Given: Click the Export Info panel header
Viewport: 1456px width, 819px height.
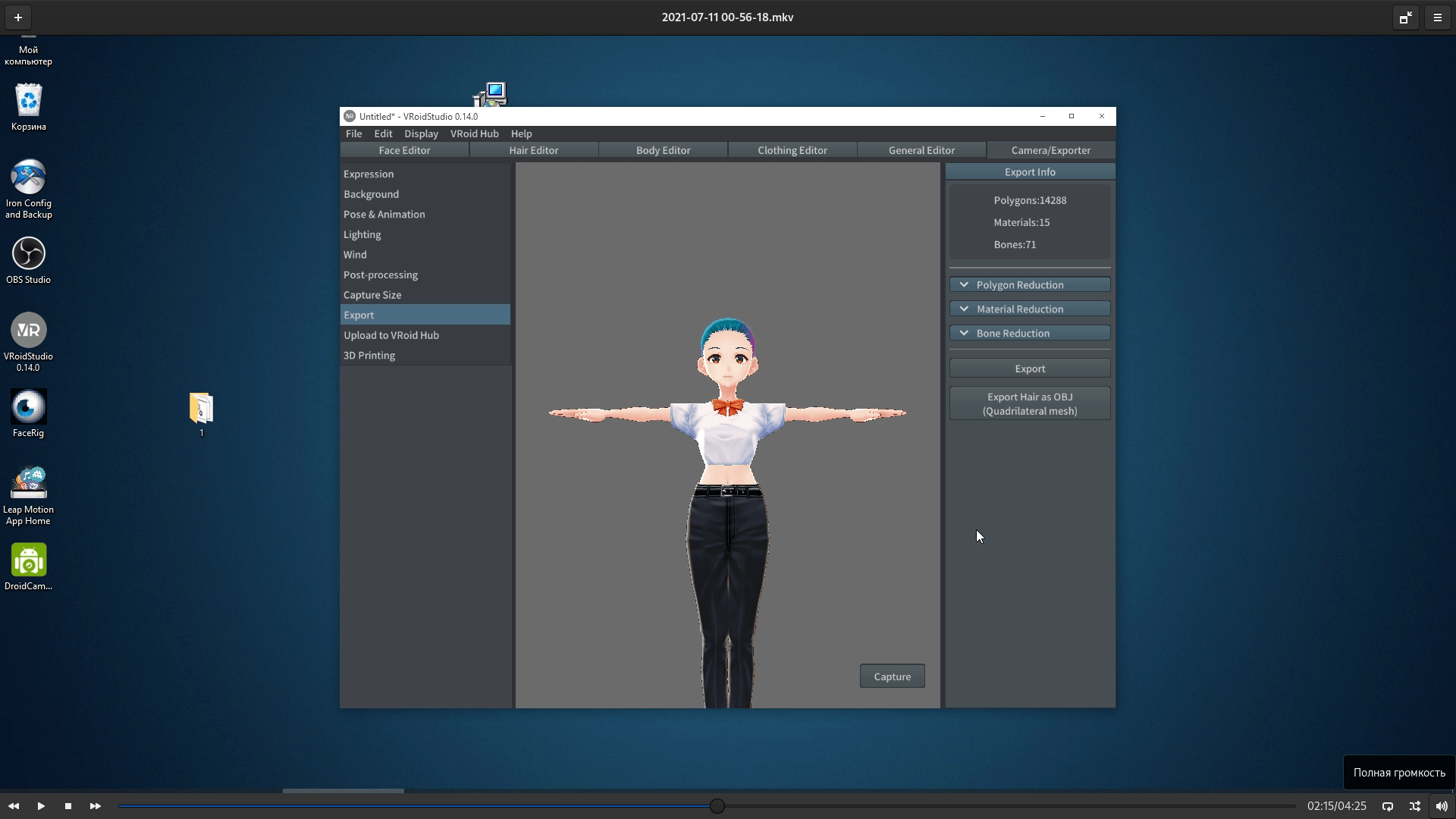Looking at the screenshot, I should tap(1030, 172).
